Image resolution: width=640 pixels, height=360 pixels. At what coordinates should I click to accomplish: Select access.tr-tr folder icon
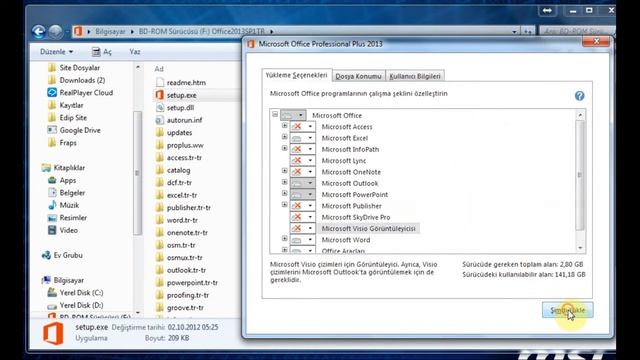(x=160, y=158)
